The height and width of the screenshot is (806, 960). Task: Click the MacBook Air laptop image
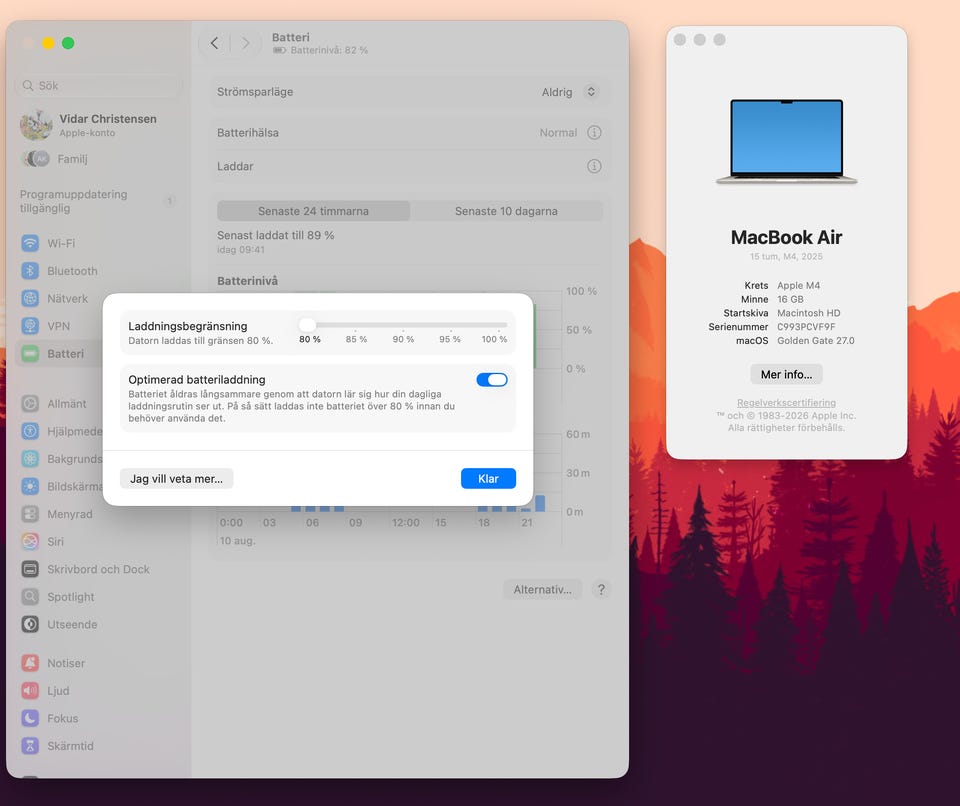pos(786,141)
